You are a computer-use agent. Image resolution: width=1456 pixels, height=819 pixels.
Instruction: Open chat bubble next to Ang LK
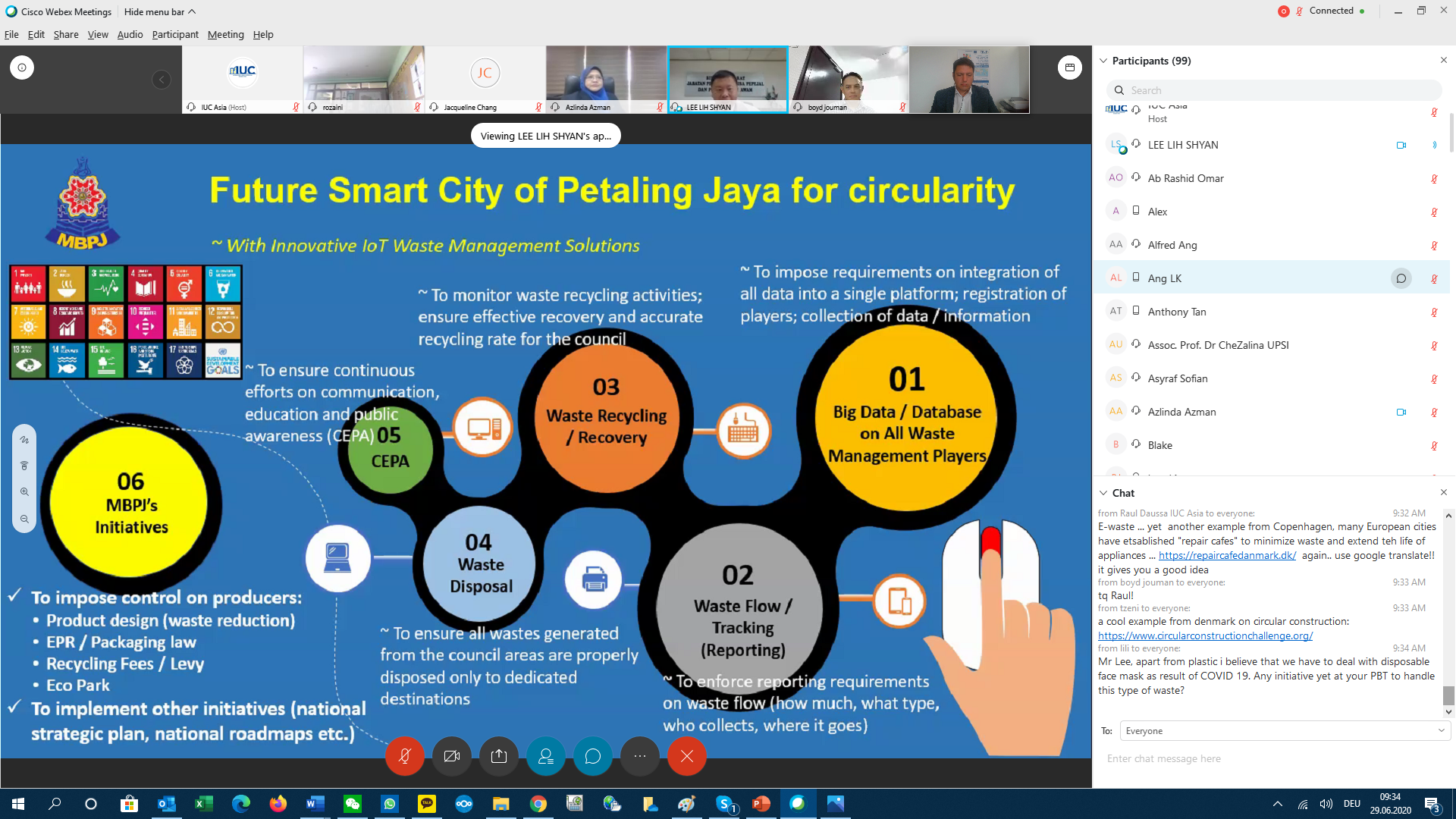pos(1401,278)
